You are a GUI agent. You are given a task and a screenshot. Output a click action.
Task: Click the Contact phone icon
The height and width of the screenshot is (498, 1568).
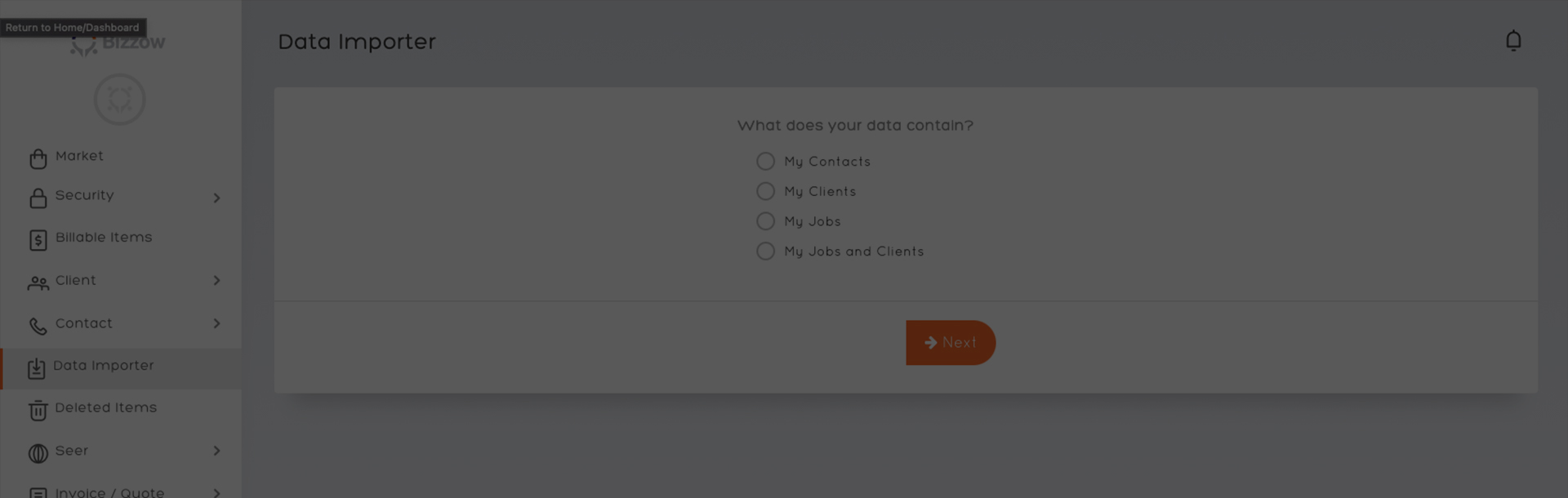(x=38, y=327)
